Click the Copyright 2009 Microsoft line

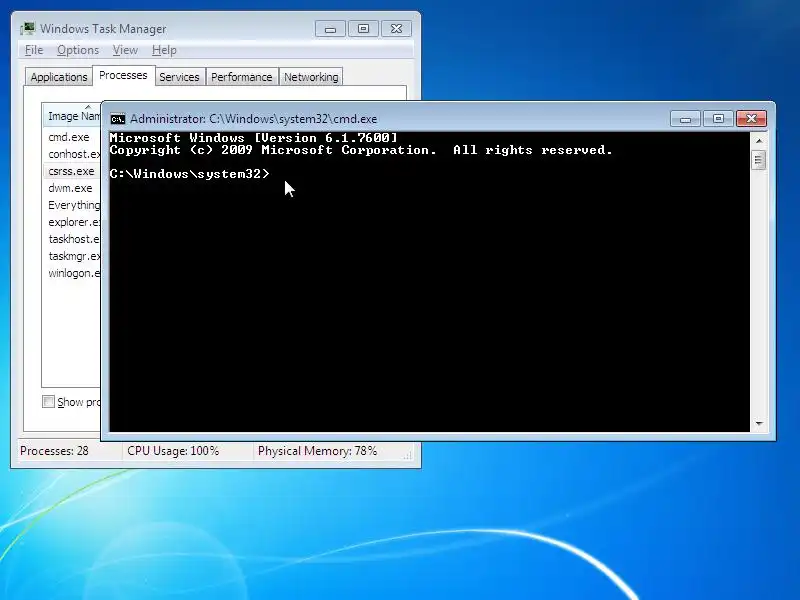pos(361,150)
